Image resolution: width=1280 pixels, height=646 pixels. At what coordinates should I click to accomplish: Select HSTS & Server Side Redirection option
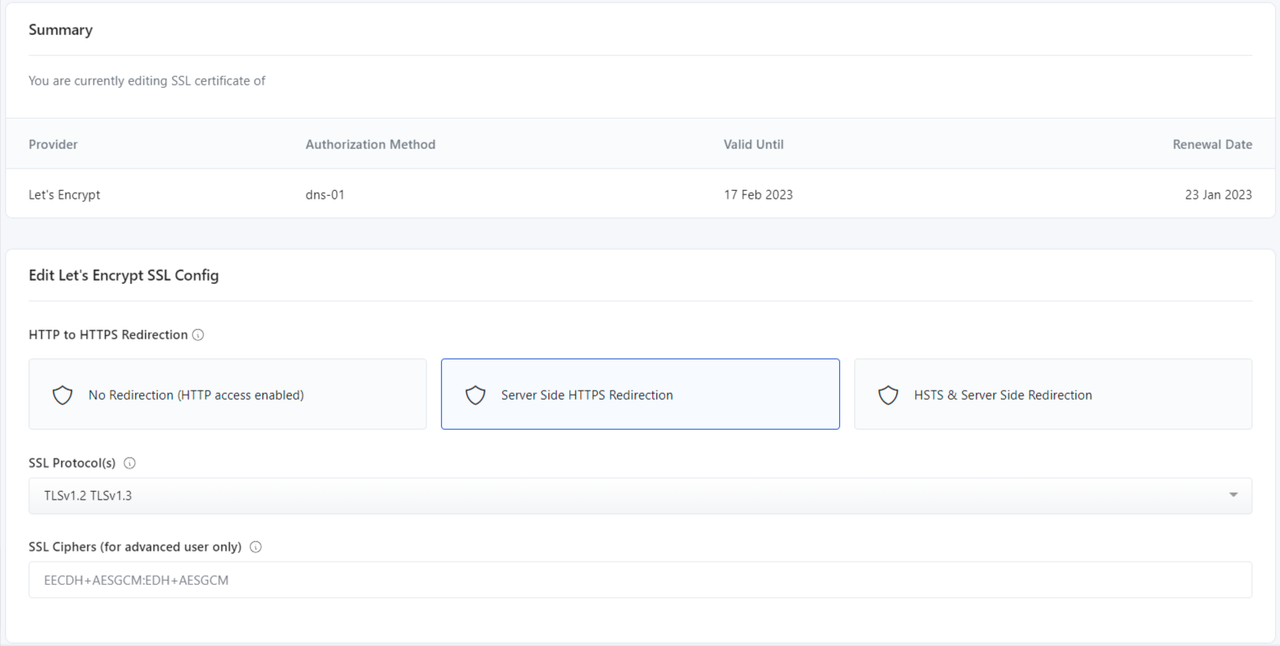tap(1053, 394)
